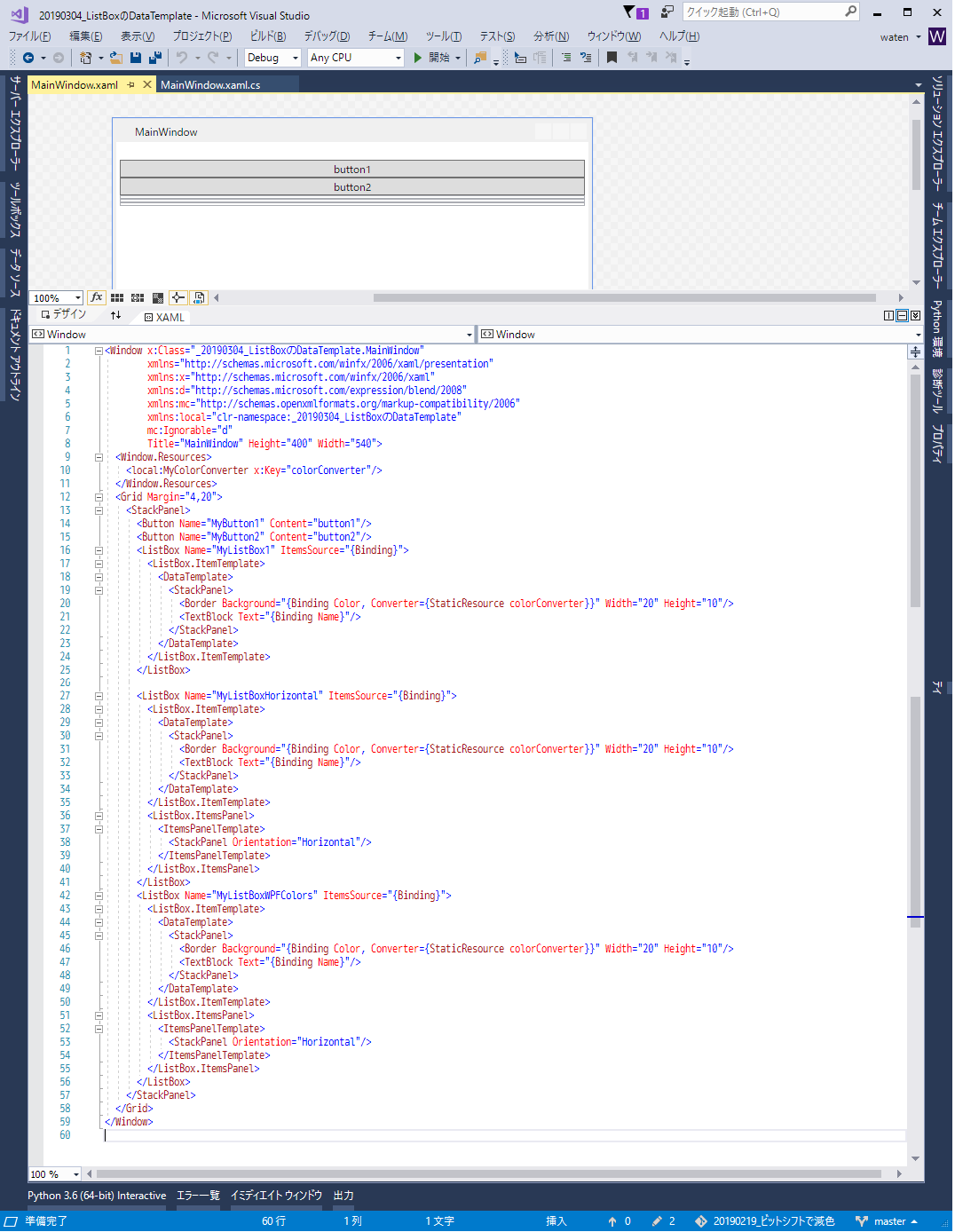Screen dimensions: 955x1232
Task: Click the vertical split pane icon
Action: (889, 316)
